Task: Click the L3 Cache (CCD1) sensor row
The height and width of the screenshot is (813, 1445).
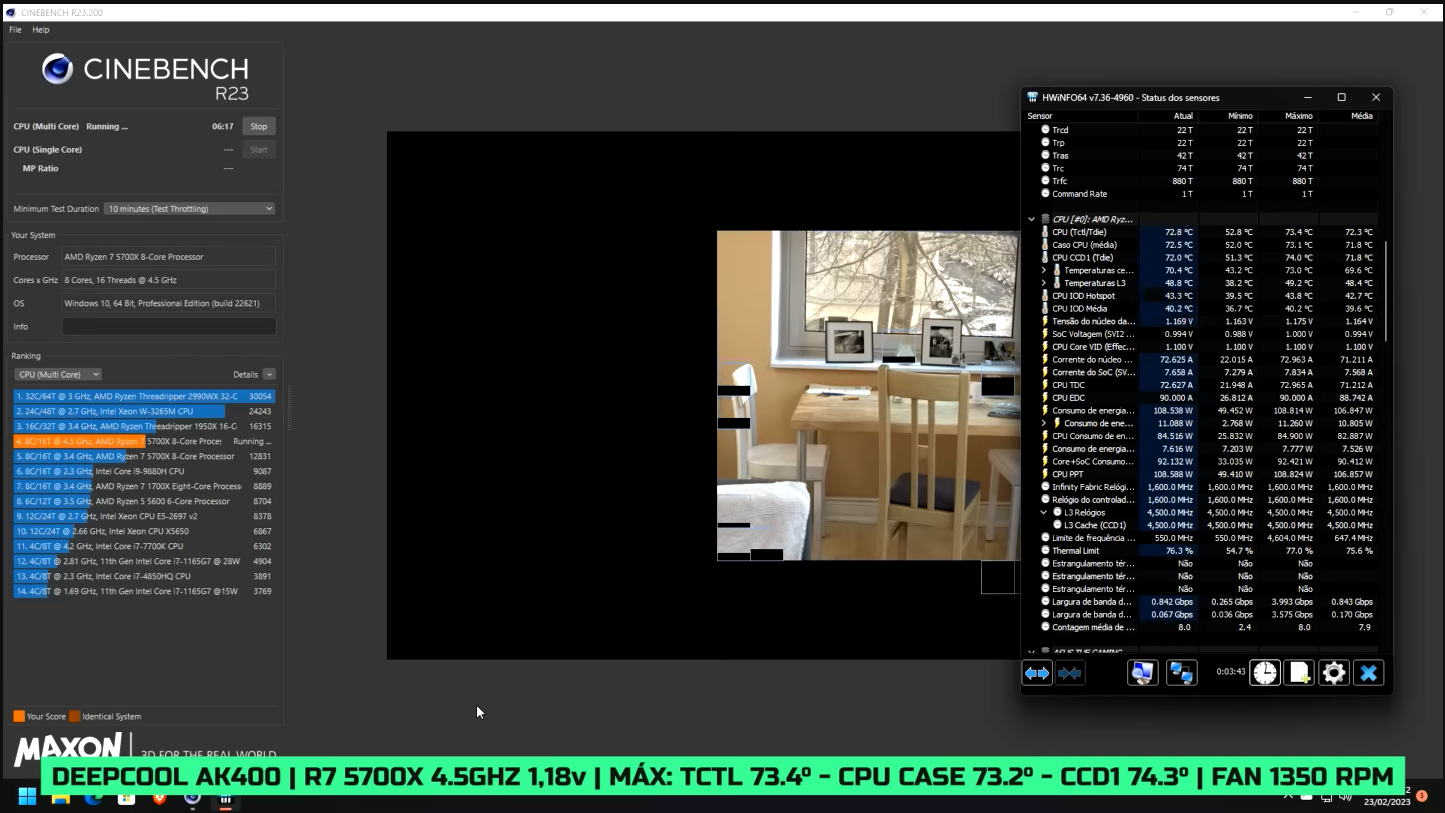Action: point(1202,525)
